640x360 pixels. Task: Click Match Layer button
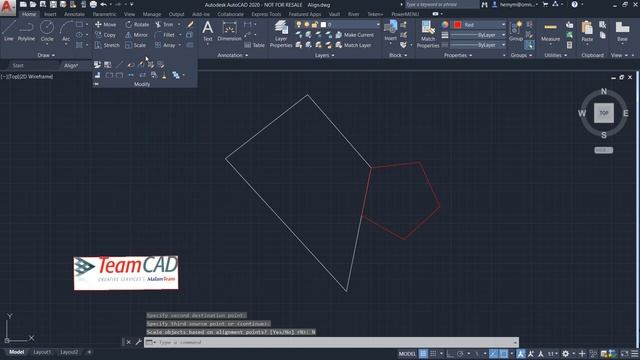pos(353,45)
